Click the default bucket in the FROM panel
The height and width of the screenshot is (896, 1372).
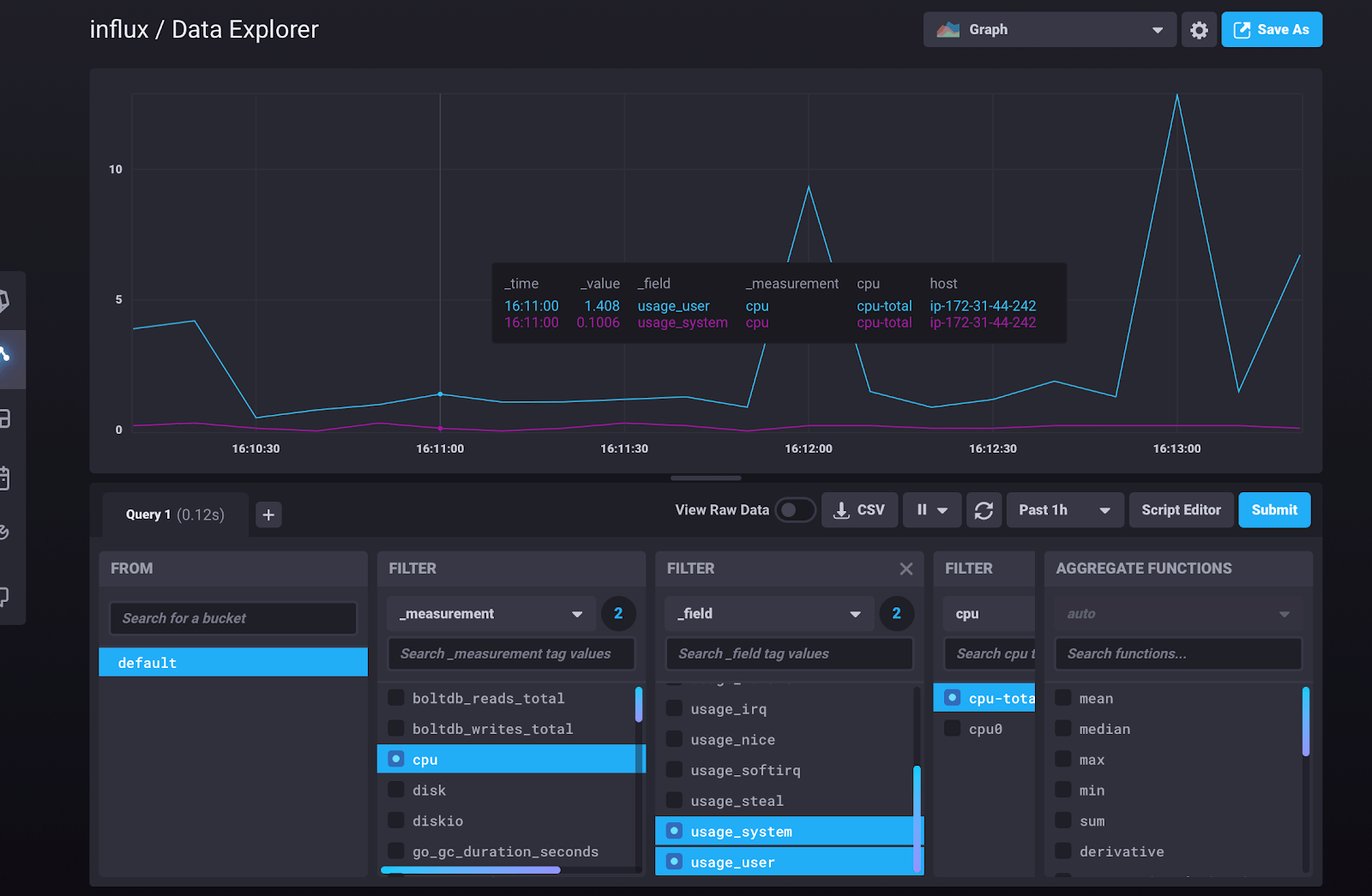coord(232,662)
